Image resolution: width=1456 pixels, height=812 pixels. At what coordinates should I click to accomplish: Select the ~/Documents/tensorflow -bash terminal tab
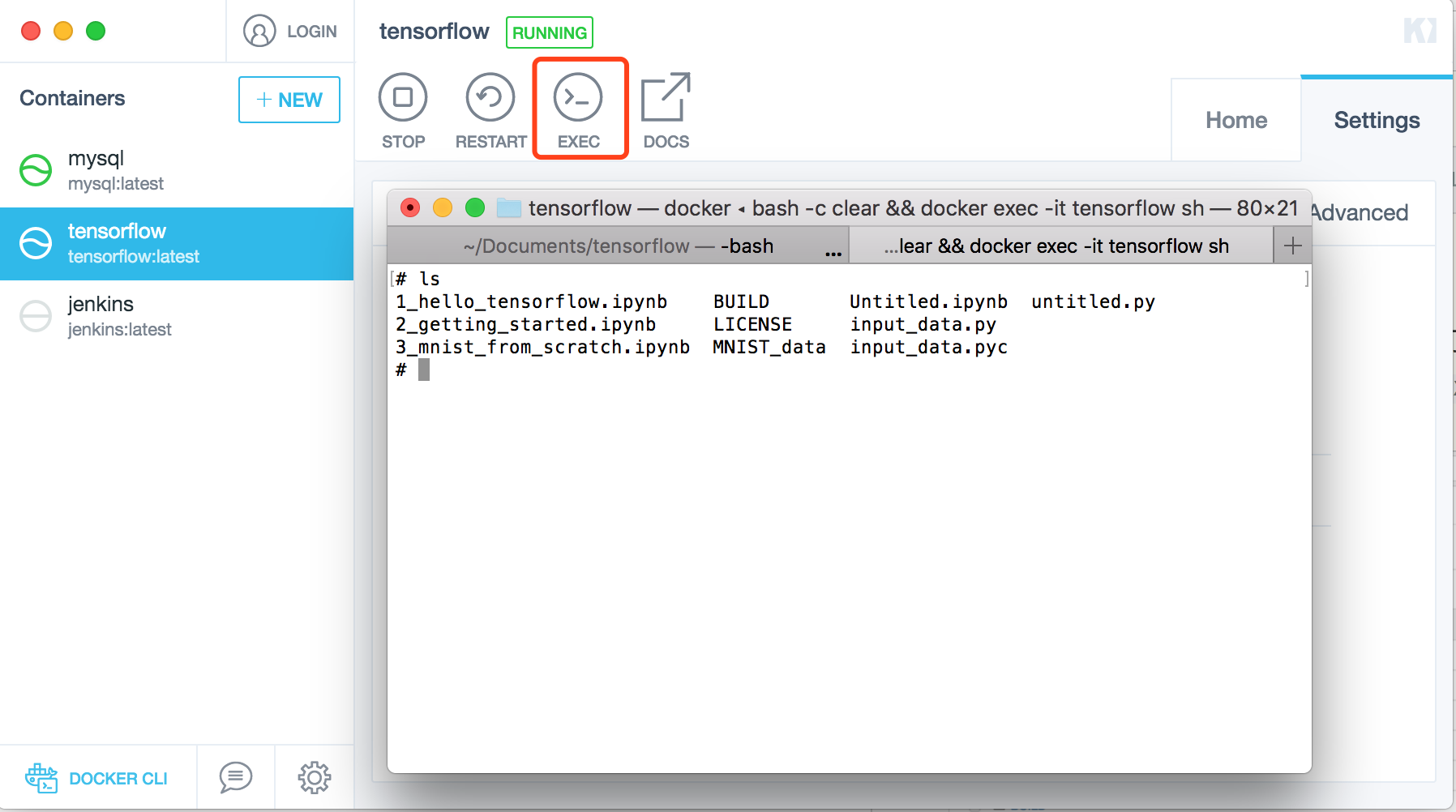point(619,246)
